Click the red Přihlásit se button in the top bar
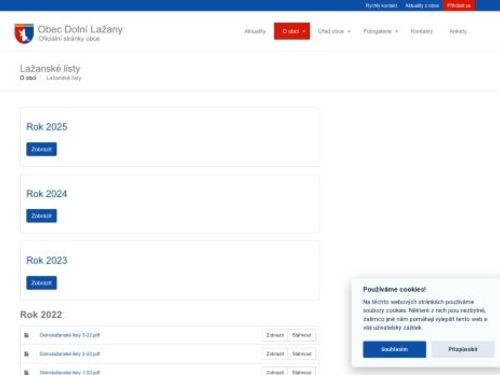 [459, 6]
